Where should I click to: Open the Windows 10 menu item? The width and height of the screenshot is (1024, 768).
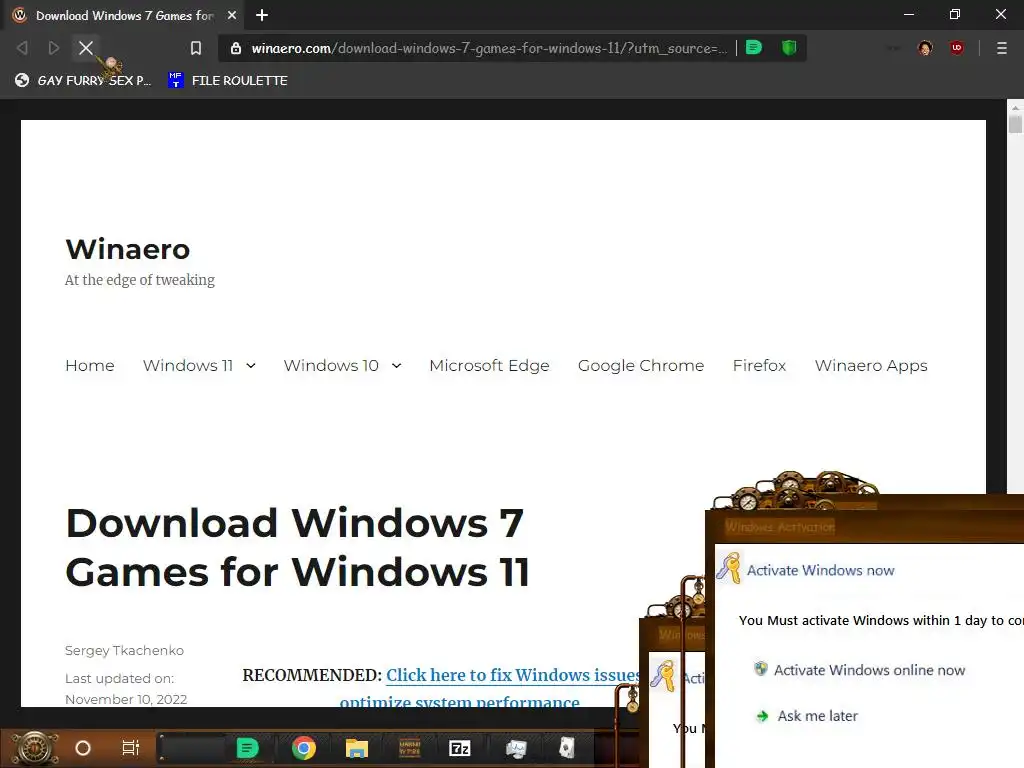[x=331, y=365]
